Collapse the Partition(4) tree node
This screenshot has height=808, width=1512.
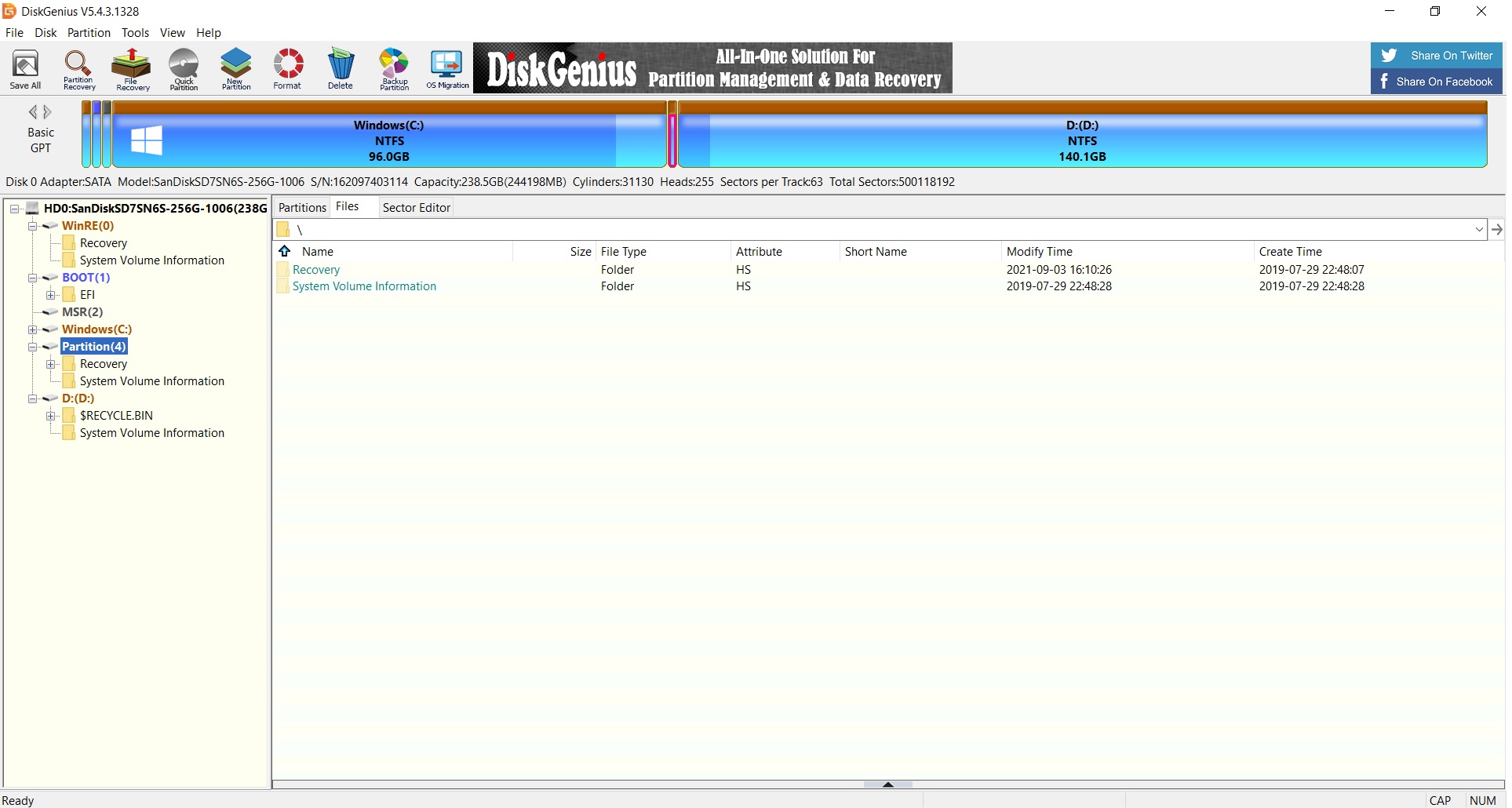point(33,347)
